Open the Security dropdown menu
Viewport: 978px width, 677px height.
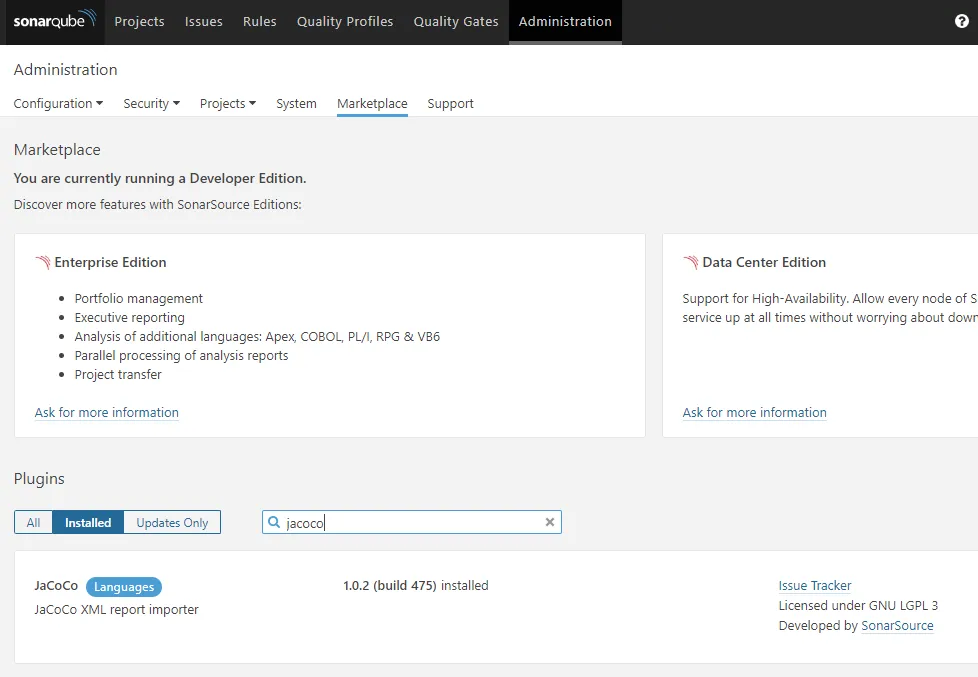[x=151, y=103]
